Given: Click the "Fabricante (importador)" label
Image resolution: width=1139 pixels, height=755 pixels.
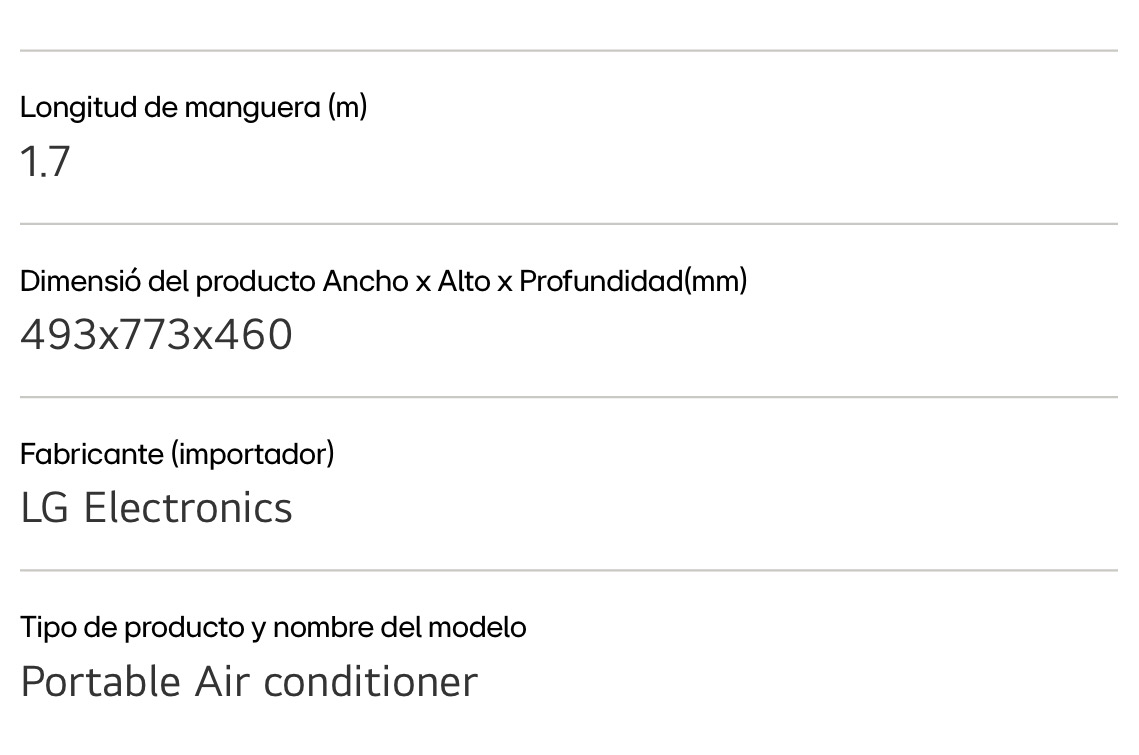Looking at the screenshot, I should (177, 454).
